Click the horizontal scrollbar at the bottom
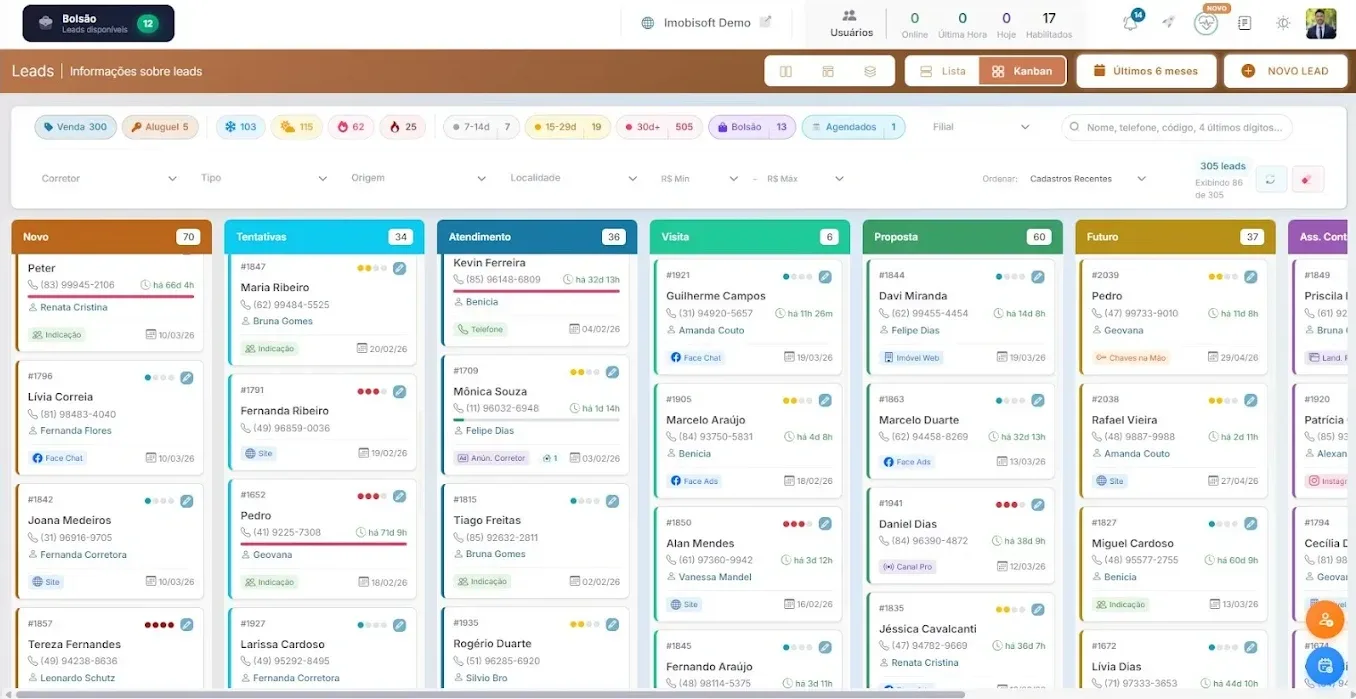1356x699 pixels. (x=488, y=693)
